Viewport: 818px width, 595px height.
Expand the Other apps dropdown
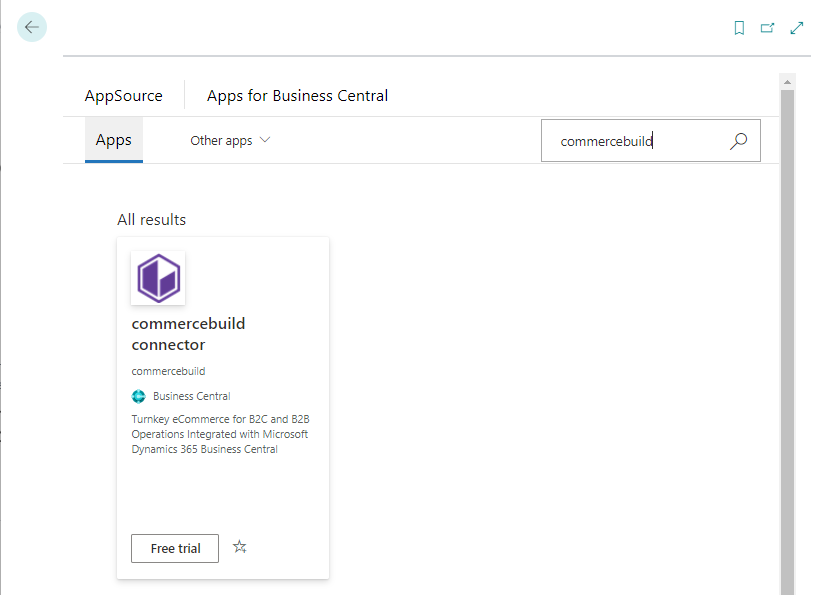pos(230,140)
